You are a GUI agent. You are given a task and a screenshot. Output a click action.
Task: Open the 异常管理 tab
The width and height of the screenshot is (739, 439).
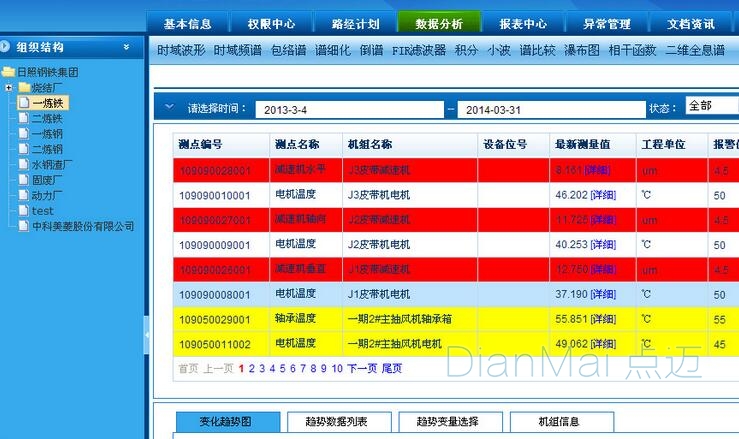tap(607, 23)
